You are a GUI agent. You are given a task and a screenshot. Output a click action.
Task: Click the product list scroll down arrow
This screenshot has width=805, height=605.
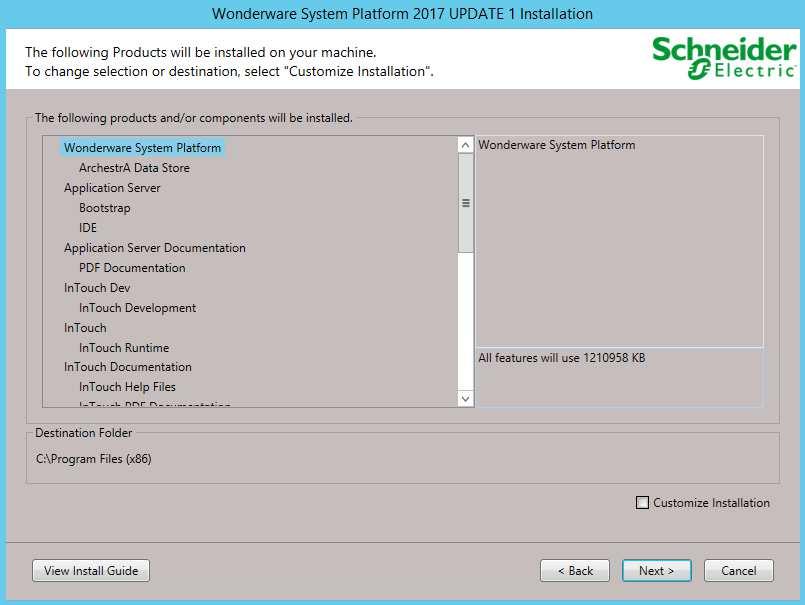tap(465, 399)
